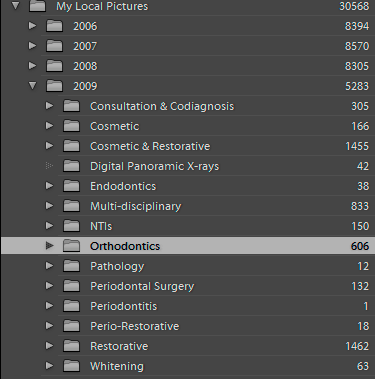
Task: Click Consultation & Codiagnosis folder icon
Action: (71, 106)
